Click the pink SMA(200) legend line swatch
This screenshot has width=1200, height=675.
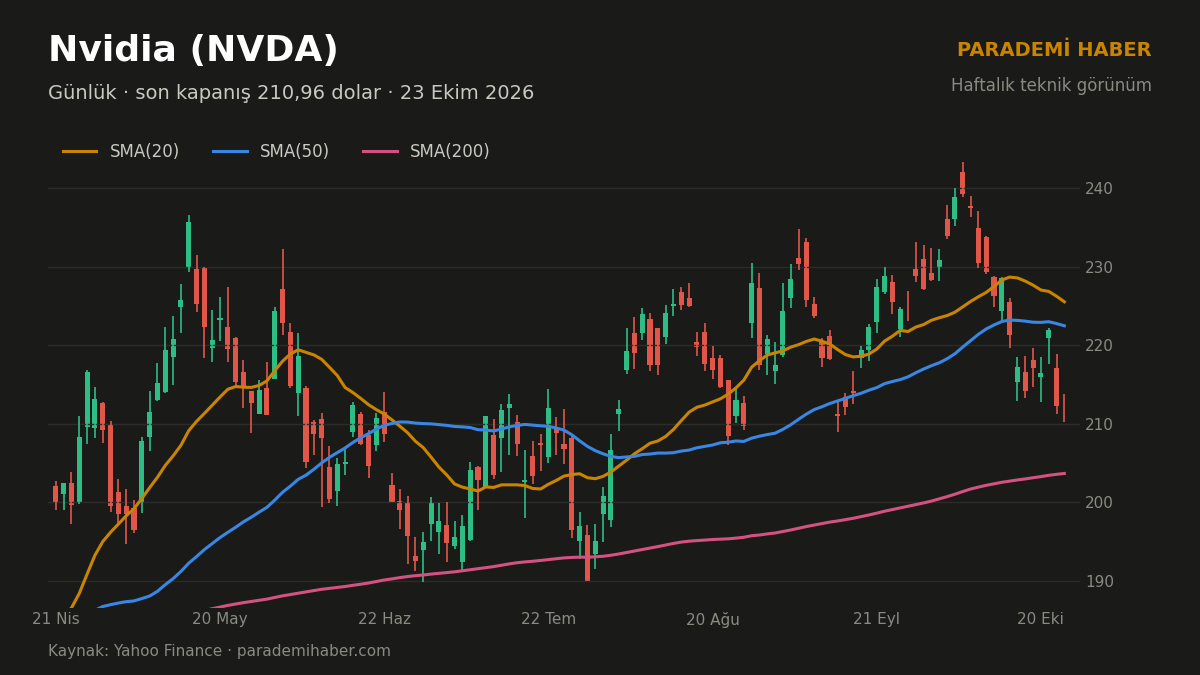(x=380, y=152)
